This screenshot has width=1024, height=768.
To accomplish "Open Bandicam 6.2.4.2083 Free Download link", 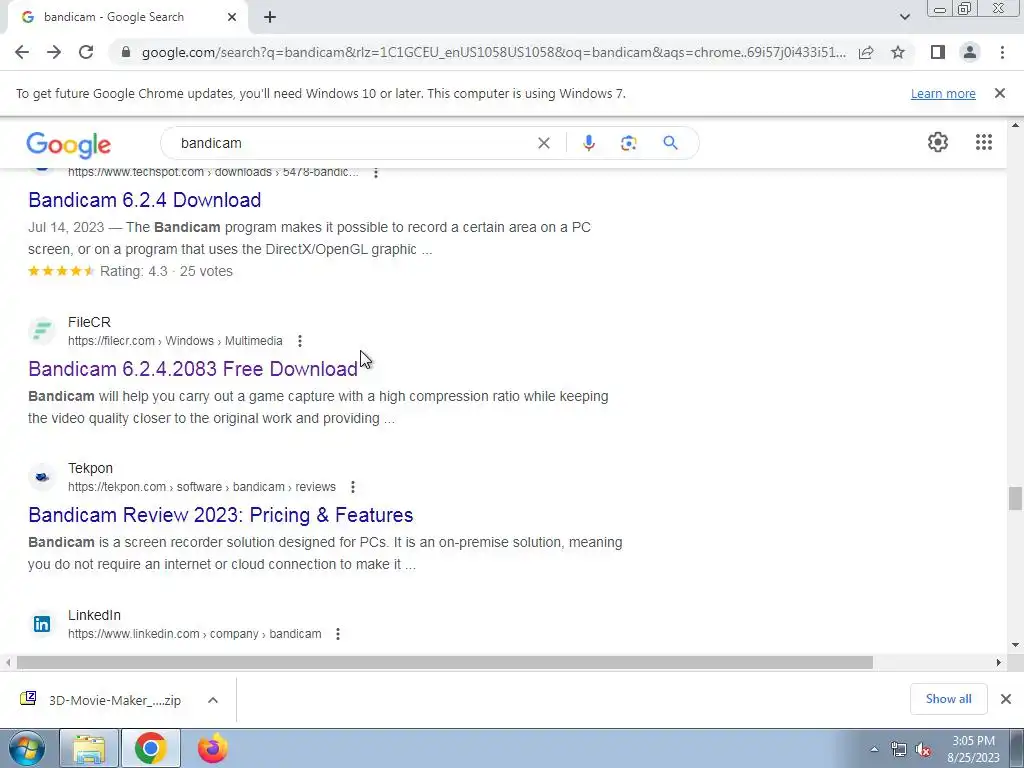I will [x=193, y=369].
